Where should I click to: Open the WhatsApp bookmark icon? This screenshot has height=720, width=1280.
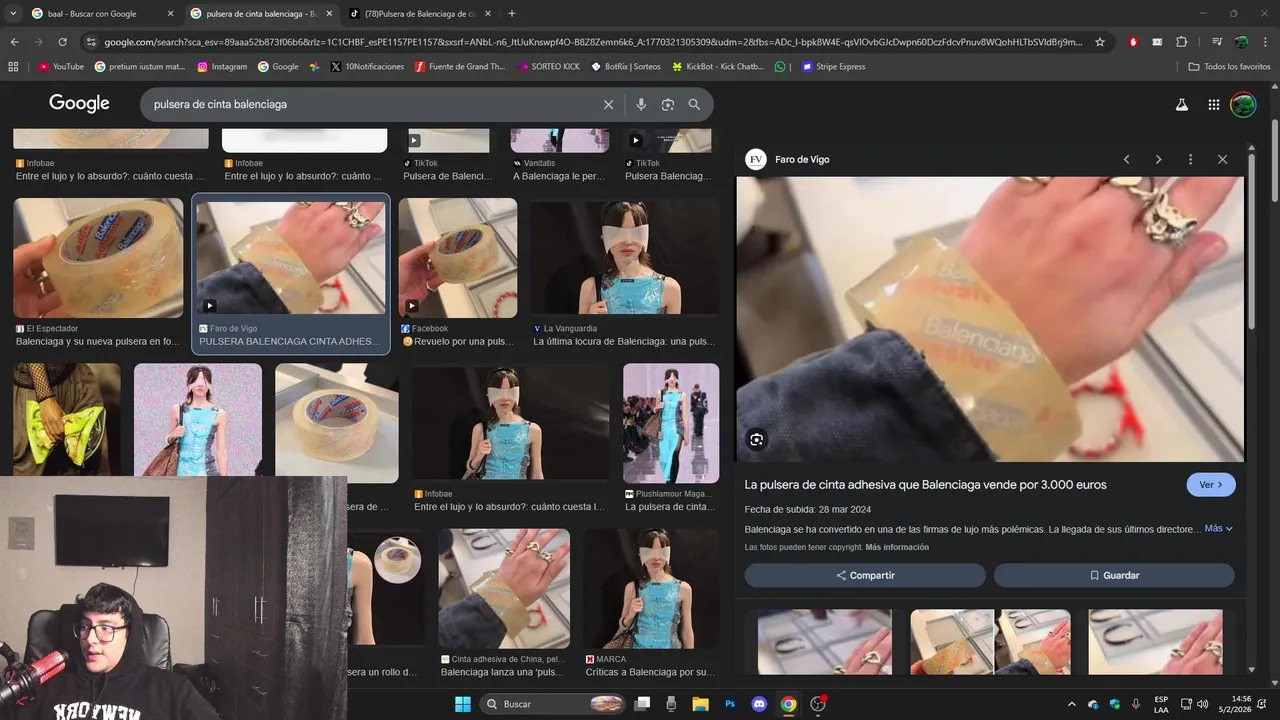click(780, 67)
